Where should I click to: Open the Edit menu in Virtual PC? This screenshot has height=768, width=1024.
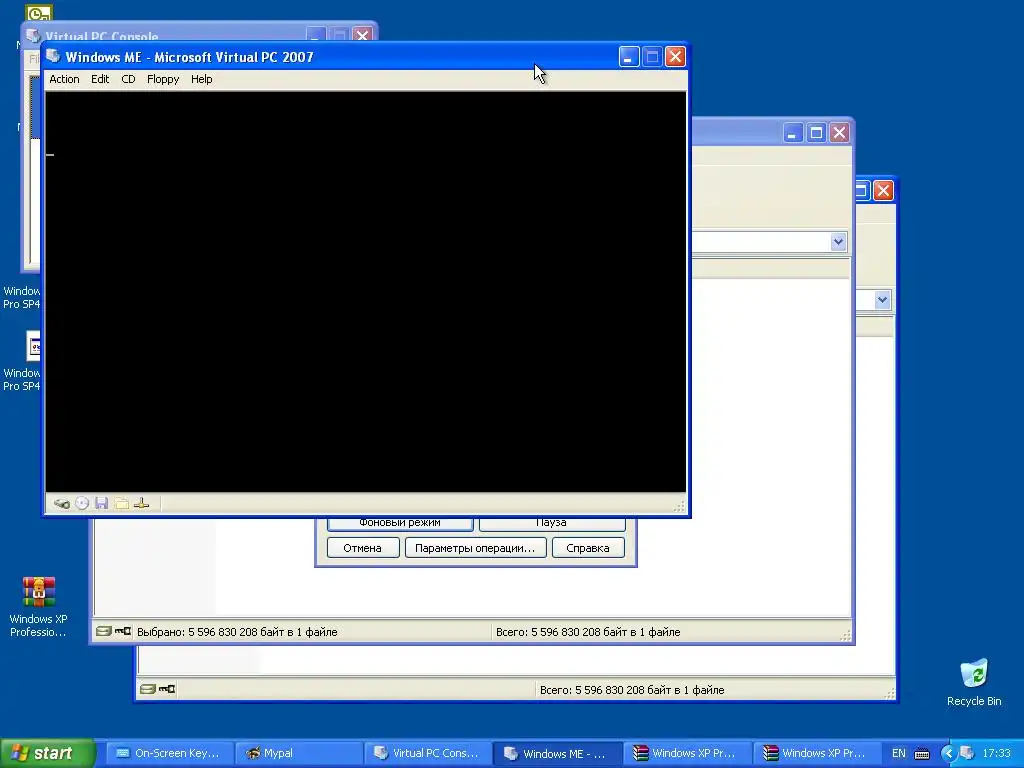pos(100,79)
